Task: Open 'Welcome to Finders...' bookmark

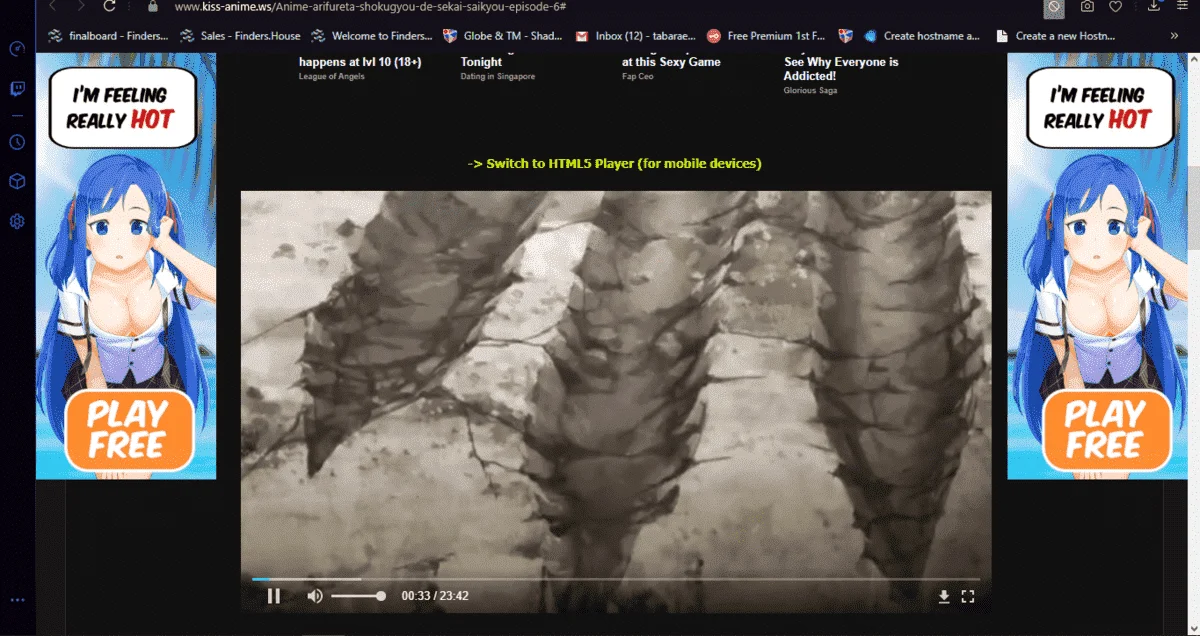Action: [x=372, y=36]
